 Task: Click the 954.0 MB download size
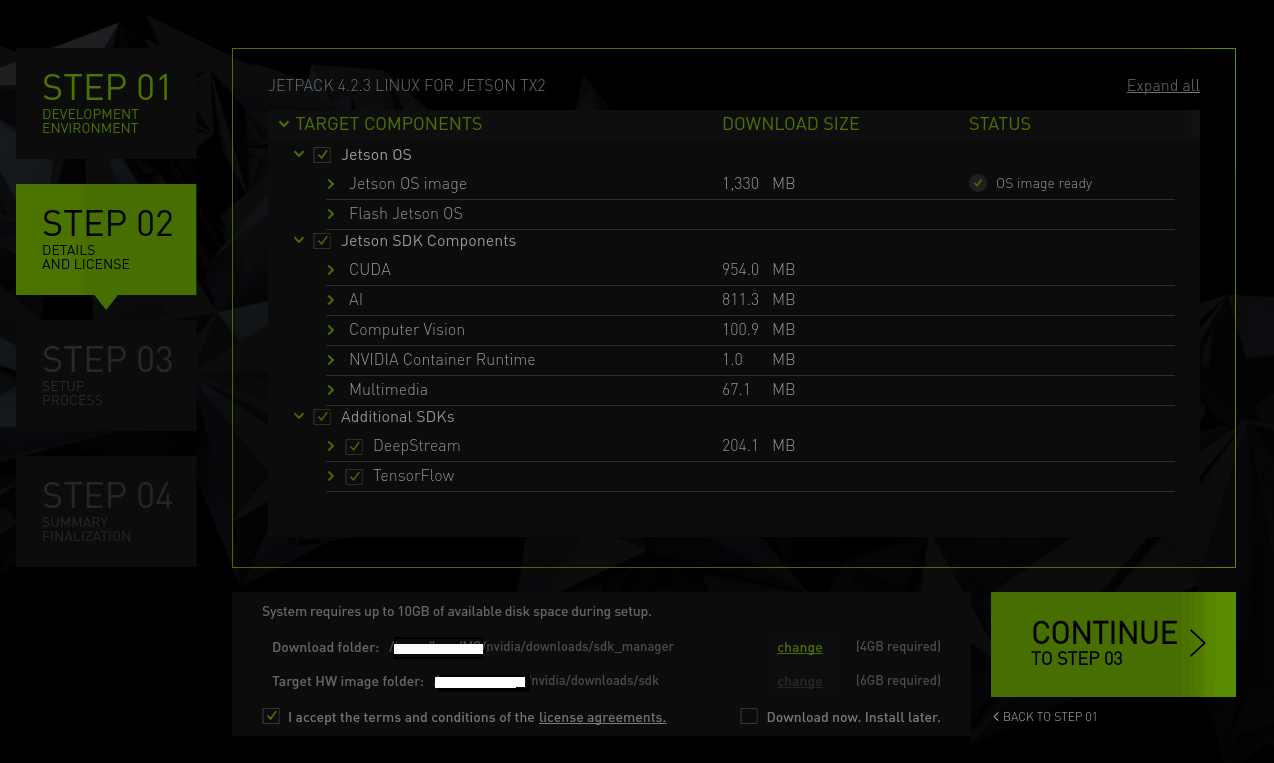tap(759, 270)
